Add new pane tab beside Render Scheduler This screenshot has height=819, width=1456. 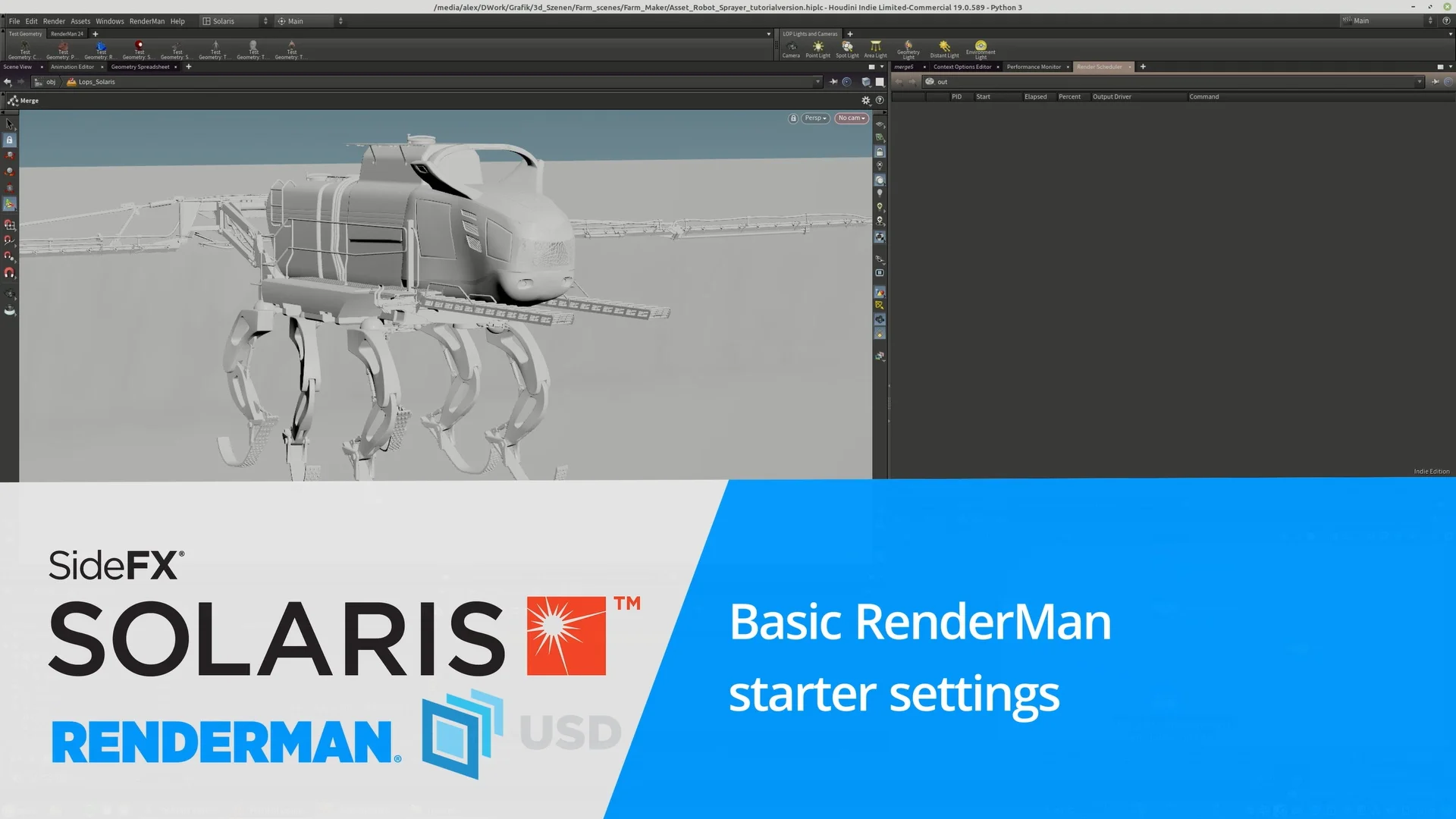pos(1143,67)
